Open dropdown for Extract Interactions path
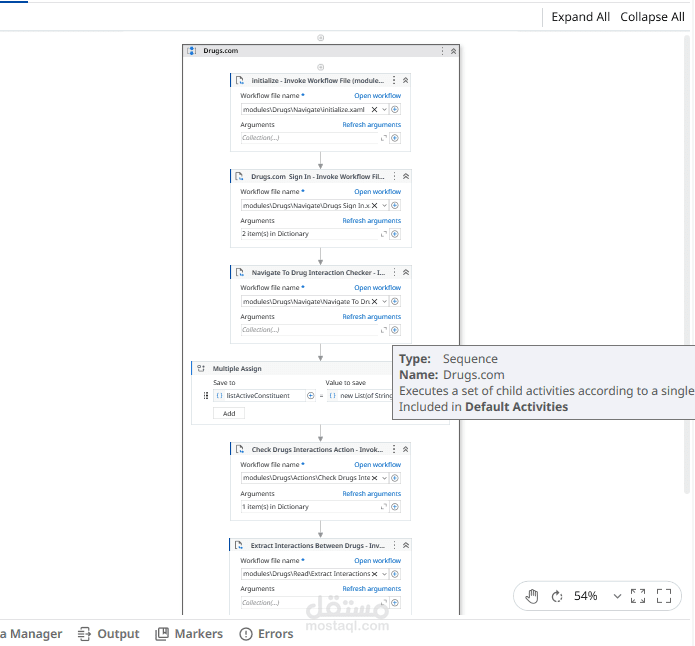695x646 pixels. (384, 574)
